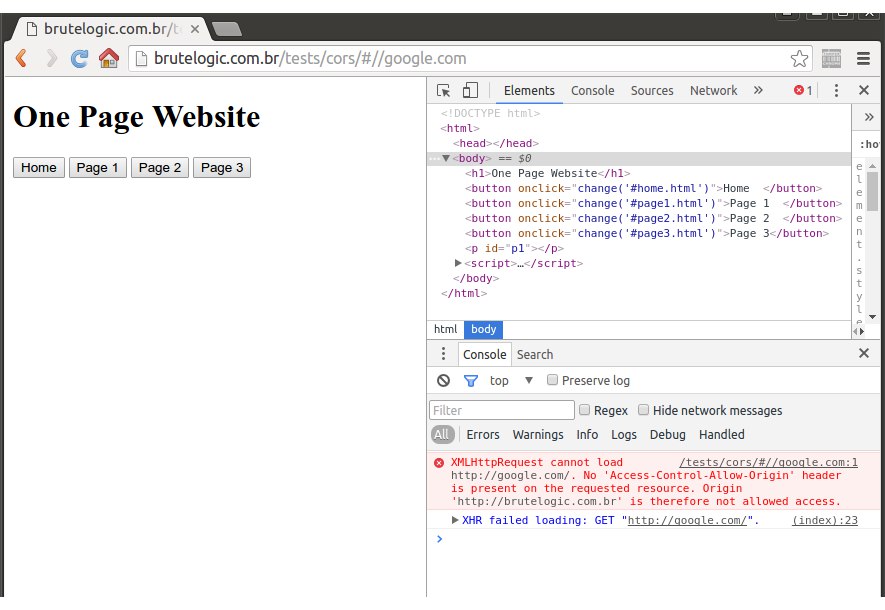Select the Search drawer tab
The width and height of the screenshot is (885, 610).
[535, 354]
